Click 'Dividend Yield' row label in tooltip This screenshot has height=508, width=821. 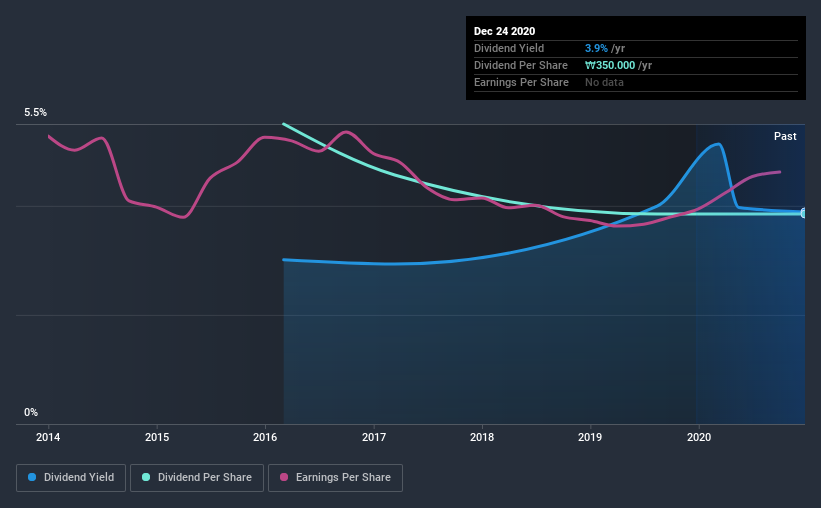(509, 48)
